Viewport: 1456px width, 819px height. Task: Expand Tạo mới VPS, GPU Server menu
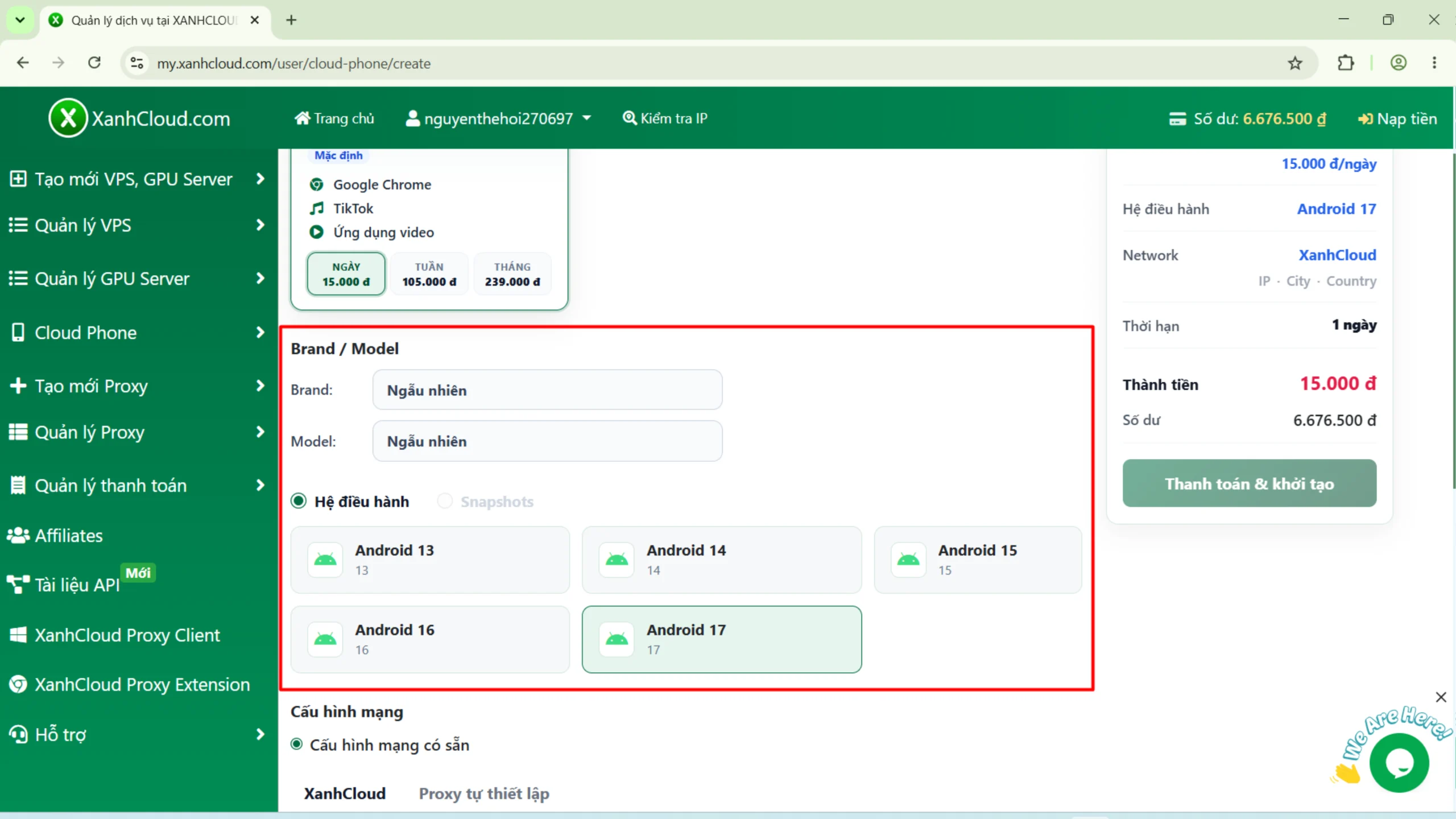137,179
